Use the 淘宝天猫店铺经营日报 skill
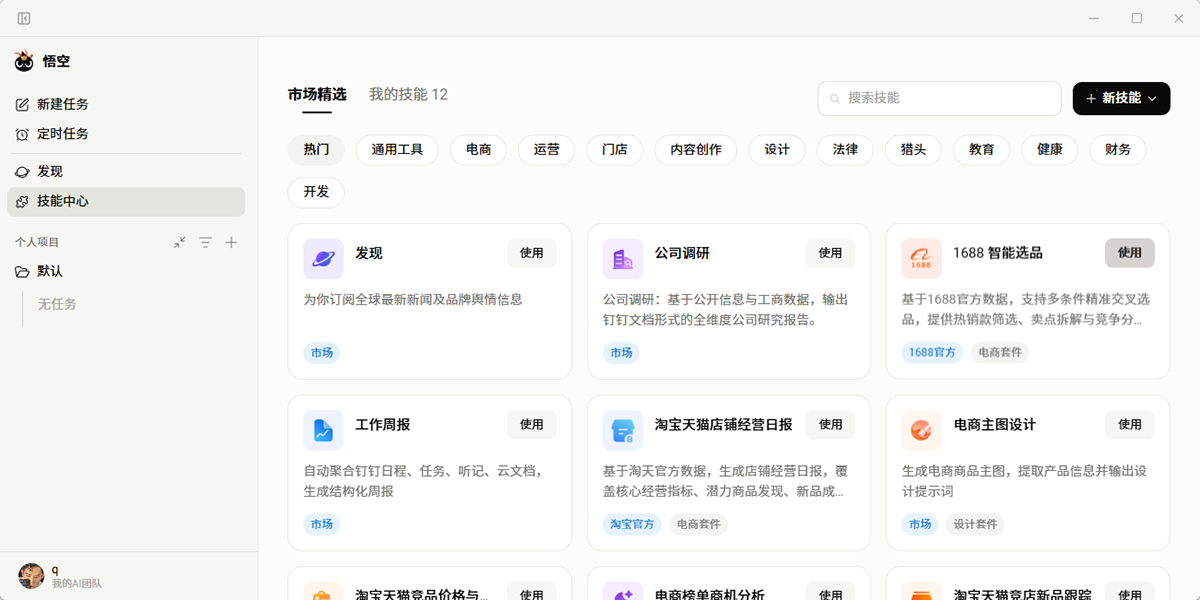The width and height of the screenshot is (1200, 600). 830,424
